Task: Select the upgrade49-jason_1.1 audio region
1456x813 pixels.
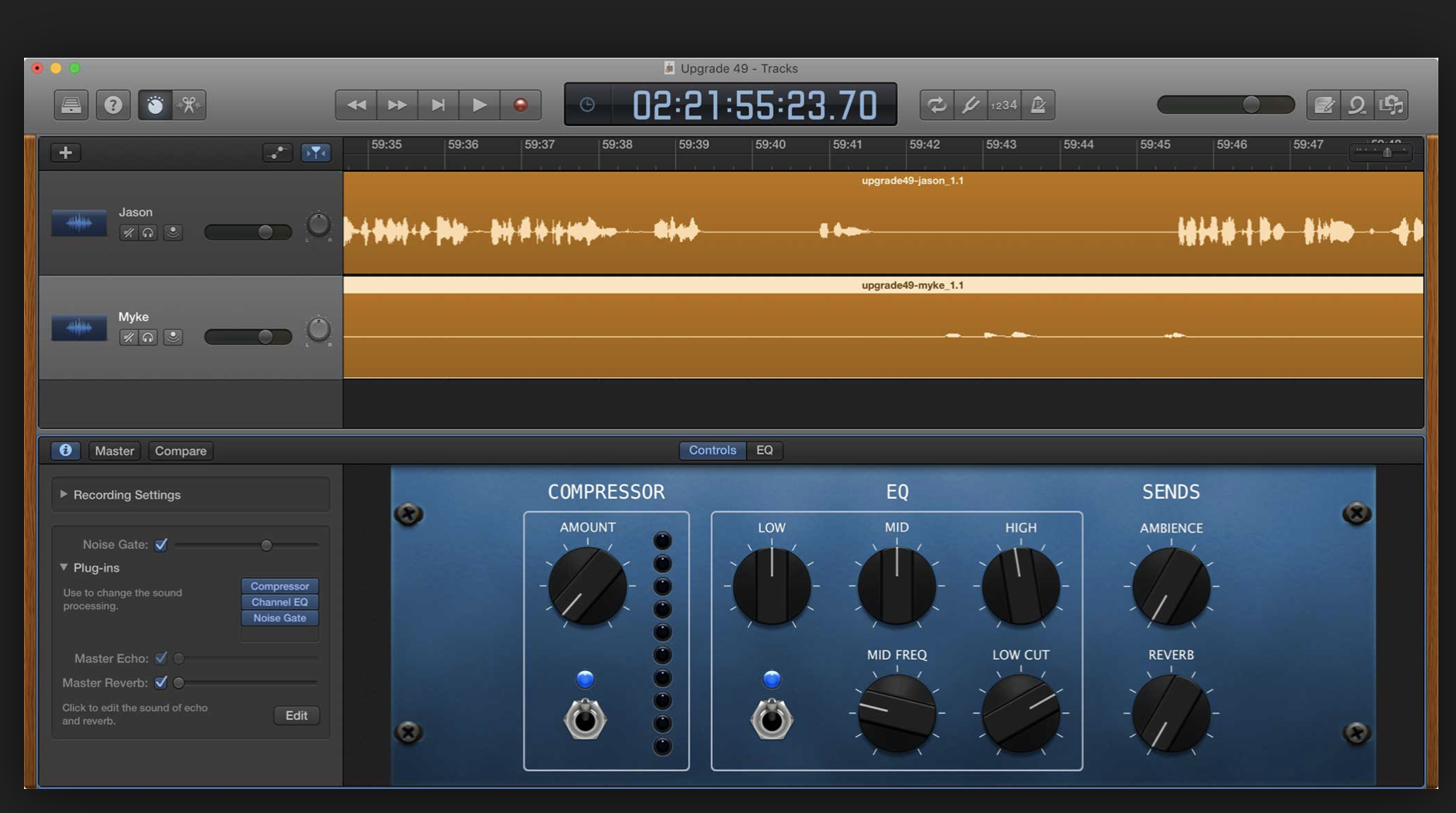Action: click(884, 223)
